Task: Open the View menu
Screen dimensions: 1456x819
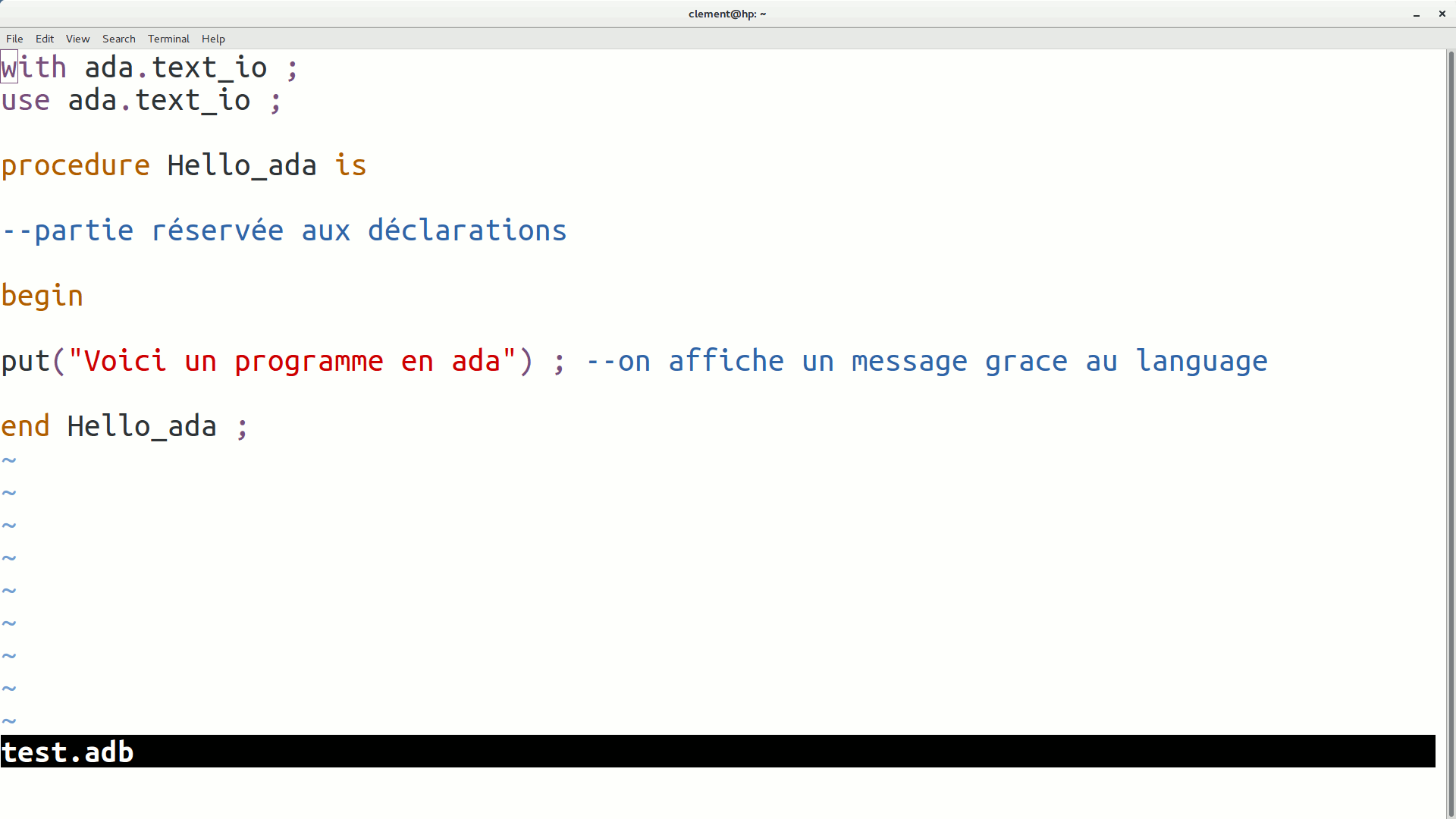Action: point(77,39)
